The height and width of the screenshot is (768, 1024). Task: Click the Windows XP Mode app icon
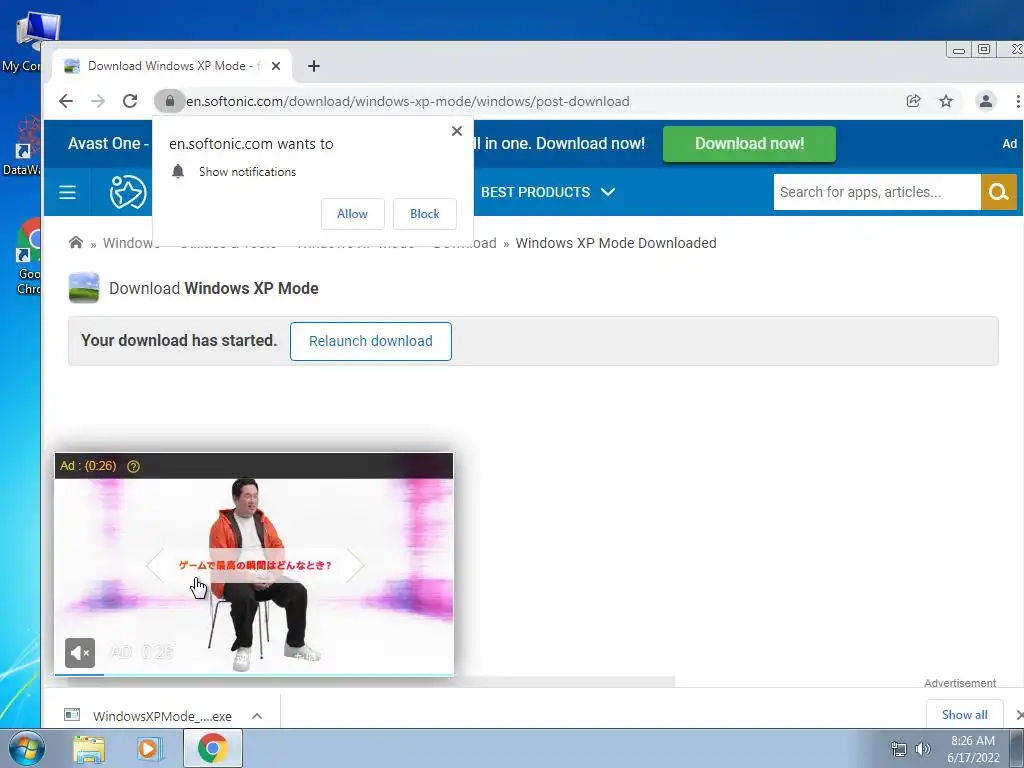[84, 288]
